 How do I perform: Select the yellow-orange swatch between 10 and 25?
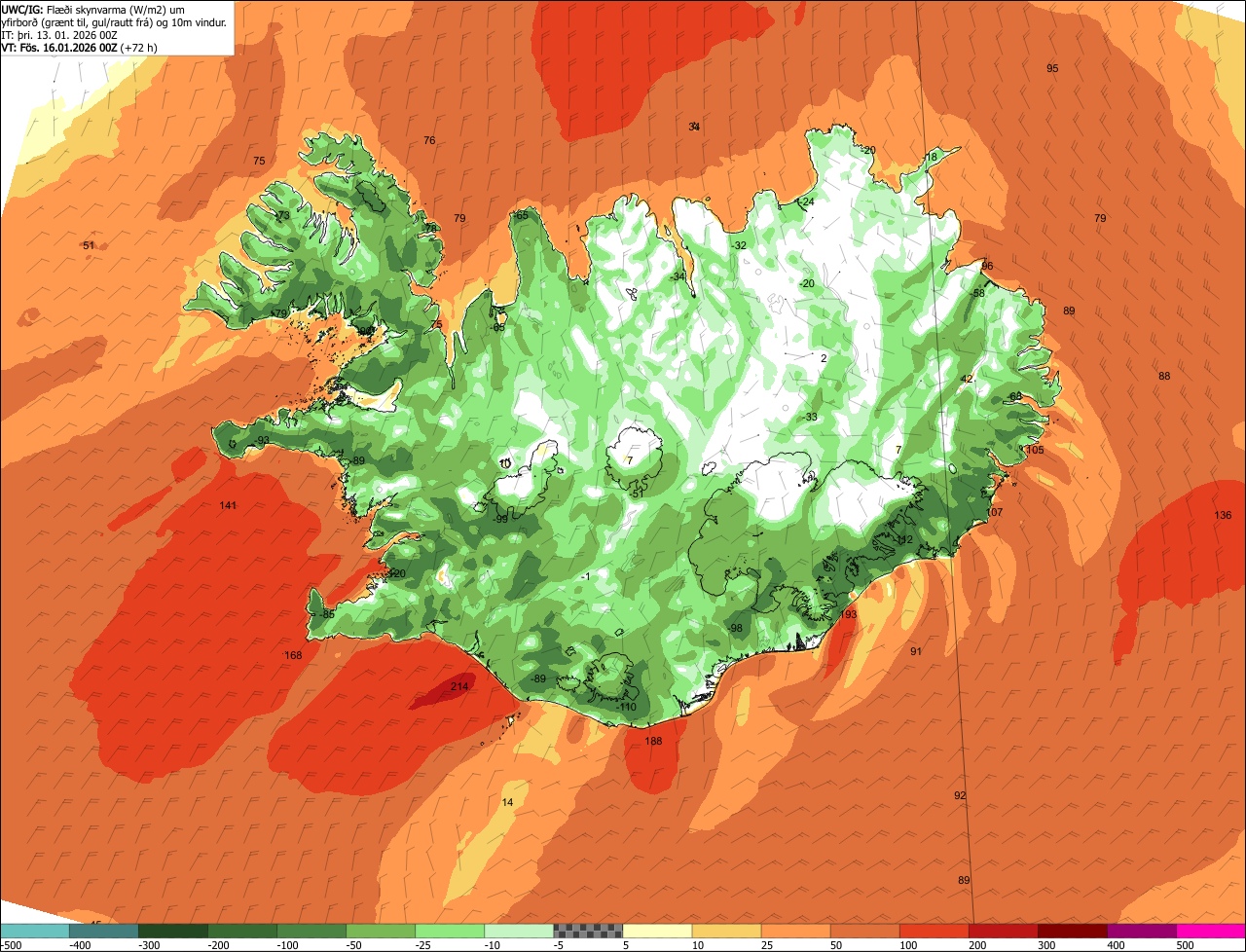point(726,931)
